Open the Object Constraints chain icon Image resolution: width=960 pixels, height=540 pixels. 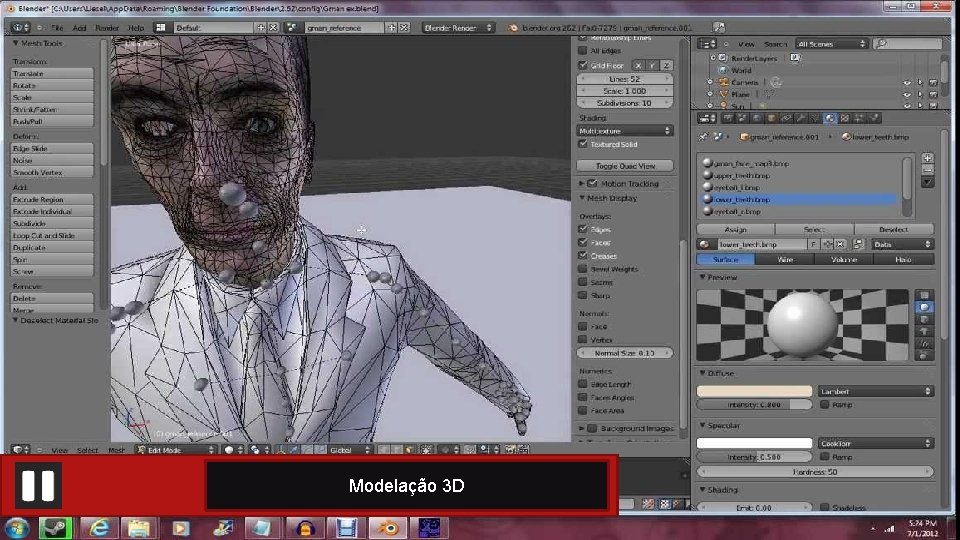click(x=787, y=118)
